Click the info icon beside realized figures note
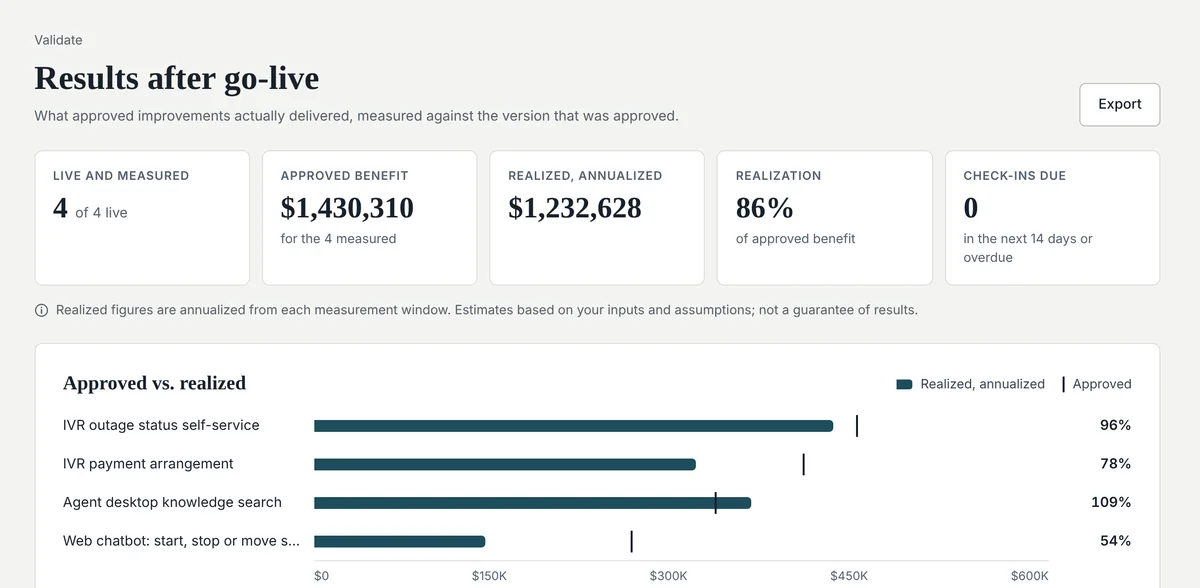The height and width of the screenshot is (588, 1200). pos(41,310)
